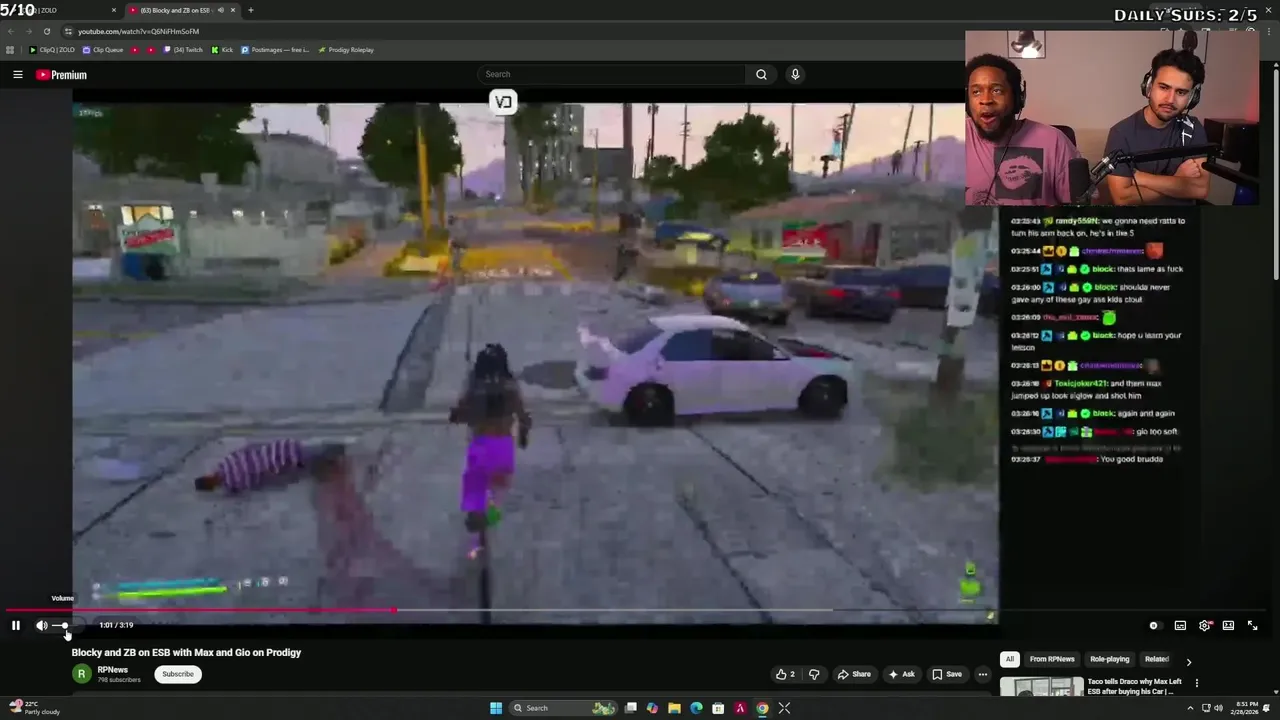View site information icon in address bar
Viewport: 1280px width, 720px height.
[x=68, y=31]
